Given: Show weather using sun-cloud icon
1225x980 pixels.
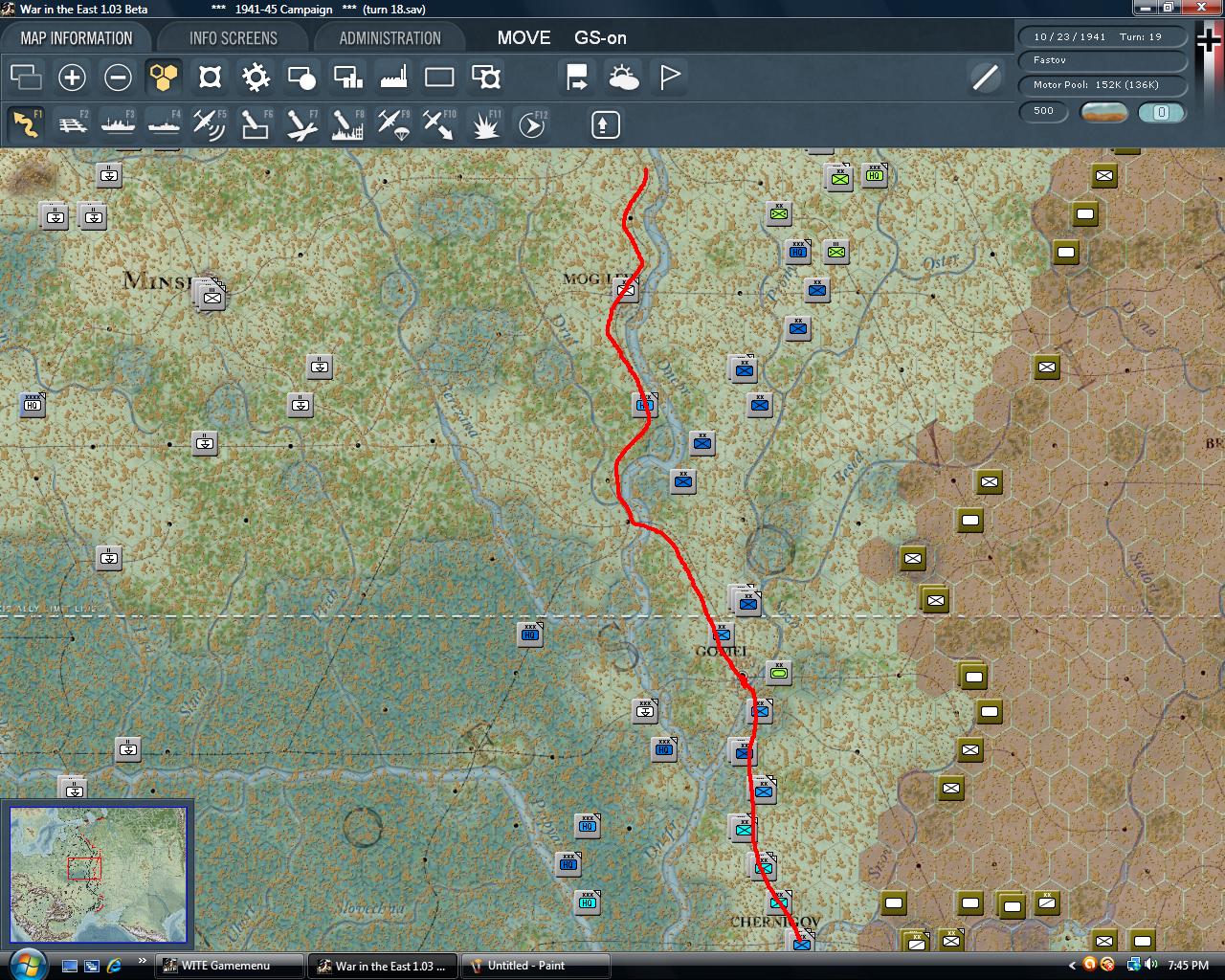Looking at the screenshot, I should [x=624, y=78].
